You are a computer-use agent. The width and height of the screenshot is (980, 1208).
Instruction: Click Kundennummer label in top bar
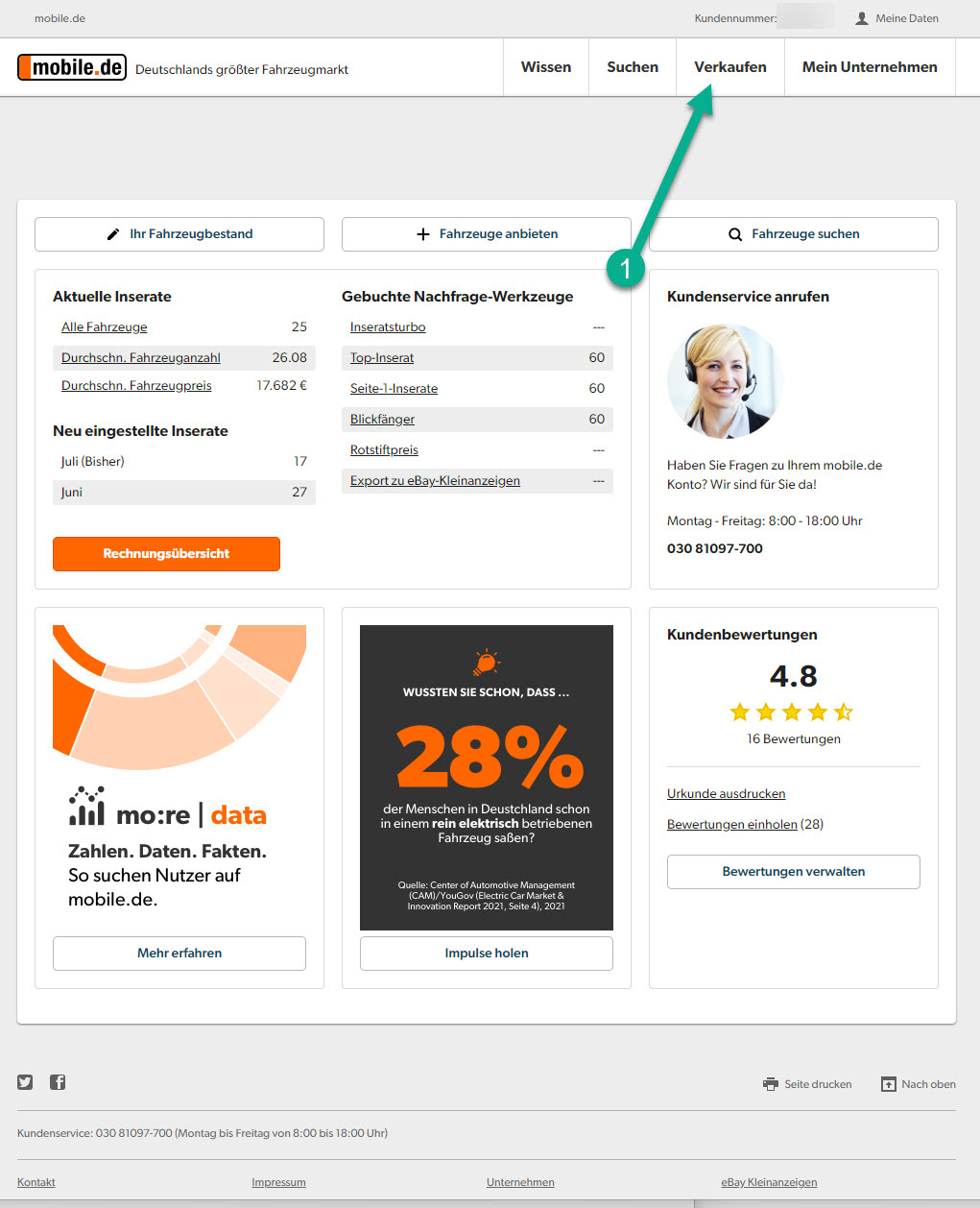click(736, 18)
